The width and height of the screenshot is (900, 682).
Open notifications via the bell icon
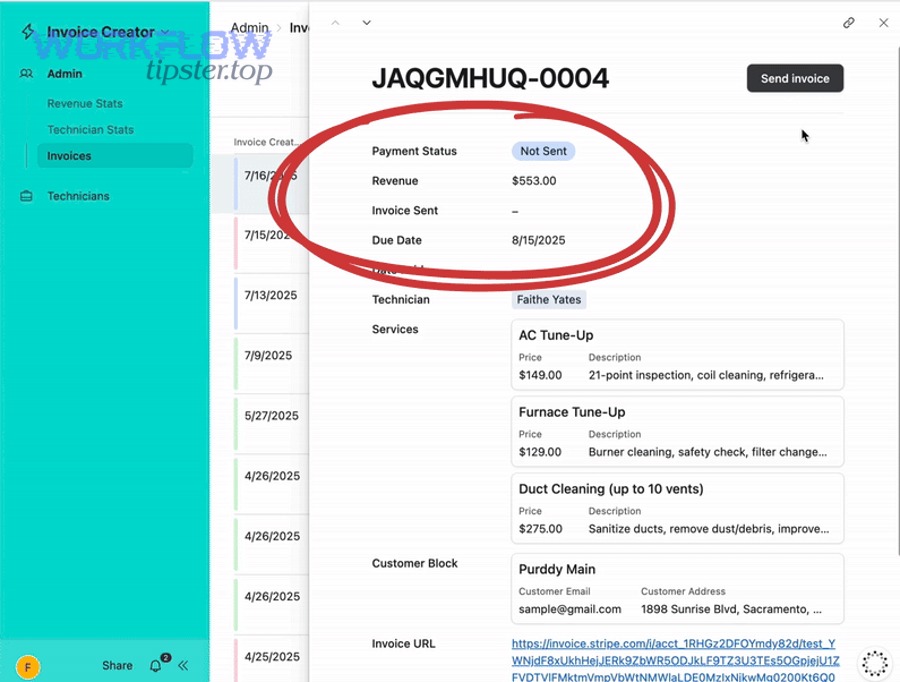(x=155, y=665)
